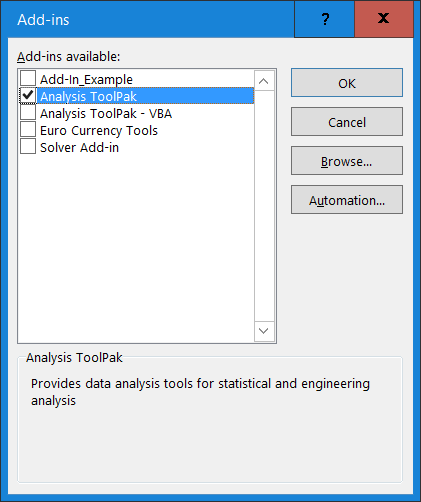Confirm with the OK button
Screen dimensions: 421x502
point(347,83)
